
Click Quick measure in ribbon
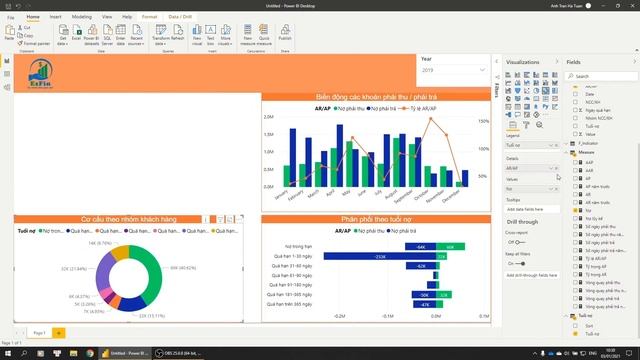(x=264, y=35)
